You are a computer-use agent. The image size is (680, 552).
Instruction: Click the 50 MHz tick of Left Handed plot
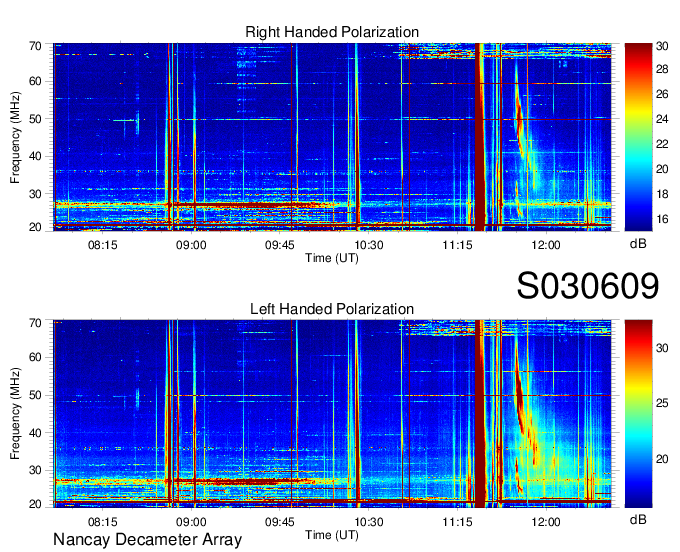(x=35, y=395)
